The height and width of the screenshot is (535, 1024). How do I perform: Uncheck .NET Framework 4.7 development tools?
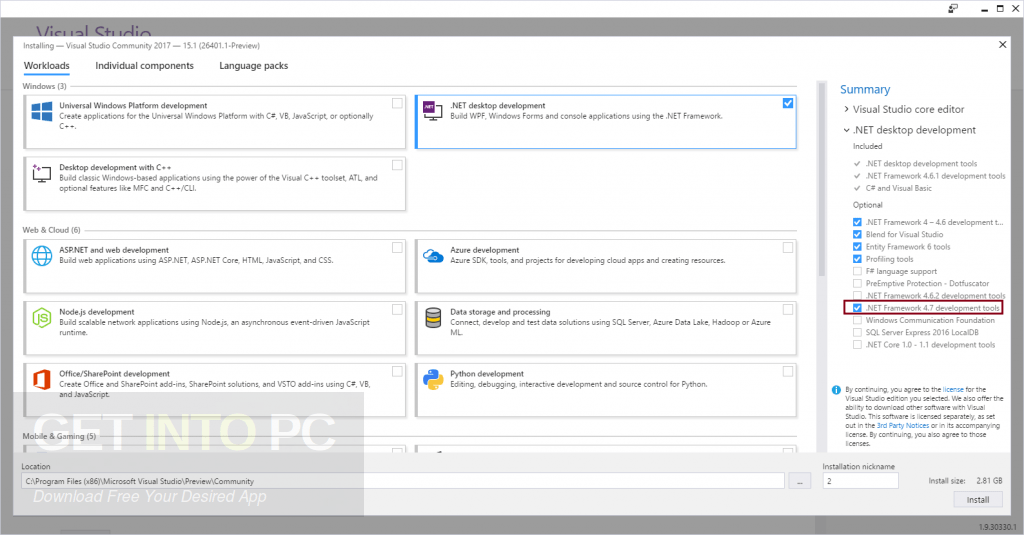857,308
